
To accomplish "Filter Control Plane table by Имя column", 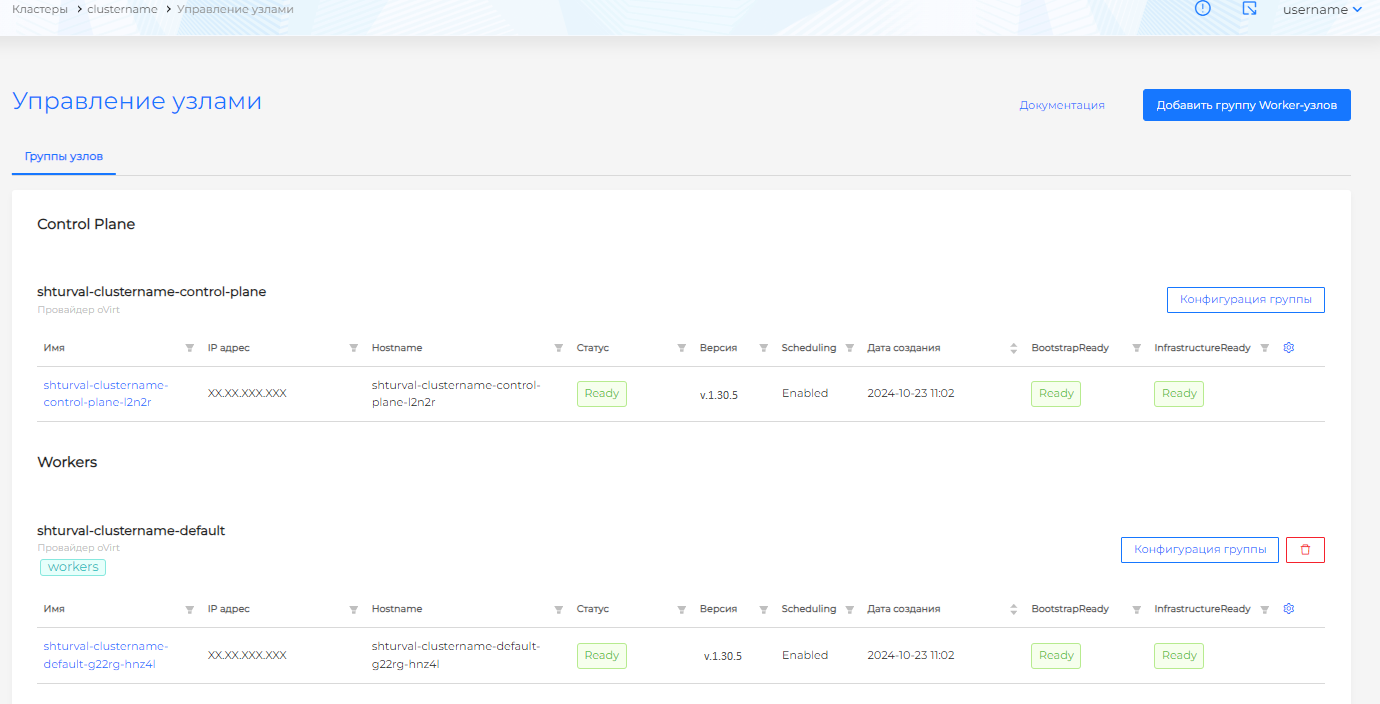I will [x=190, y=348].
